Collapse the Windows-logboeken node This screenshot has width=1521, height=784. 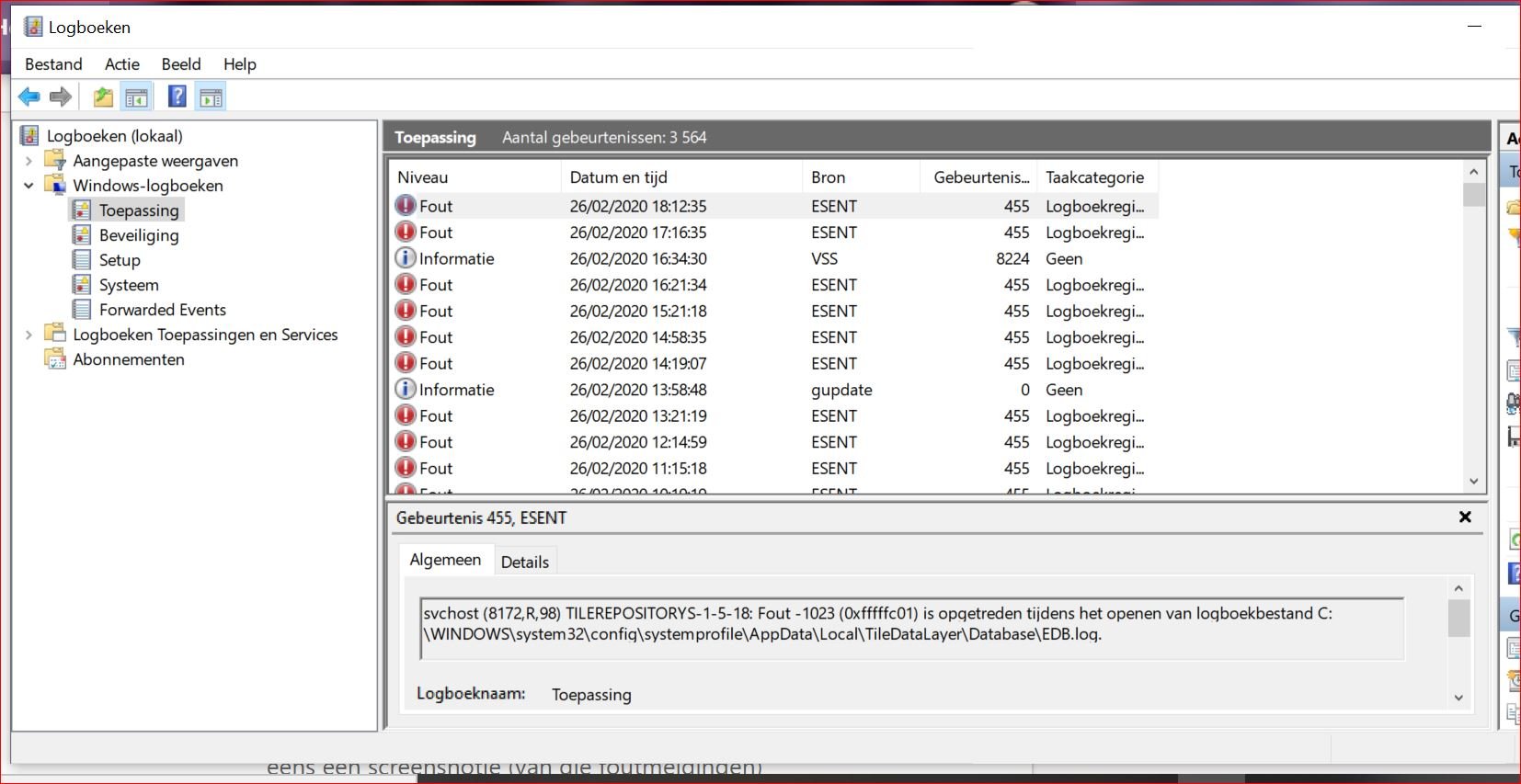click(x=29, y=186)
